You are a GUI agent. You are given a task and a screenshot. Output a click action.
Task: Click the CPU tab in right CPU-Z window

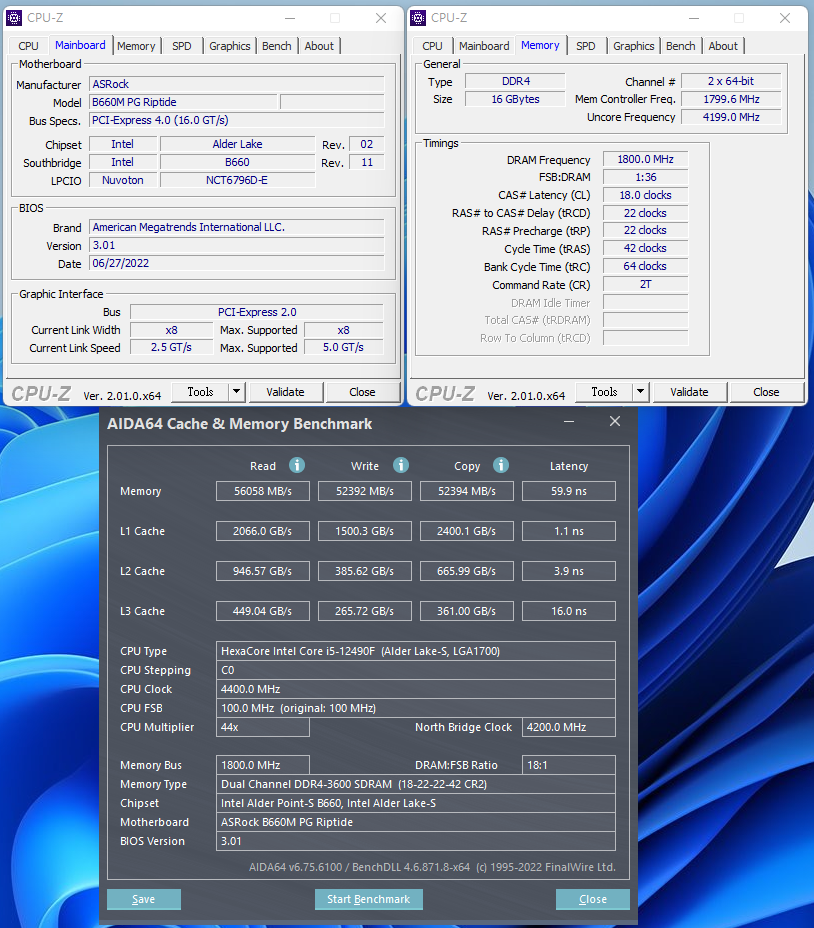click(x=432, y=46)
